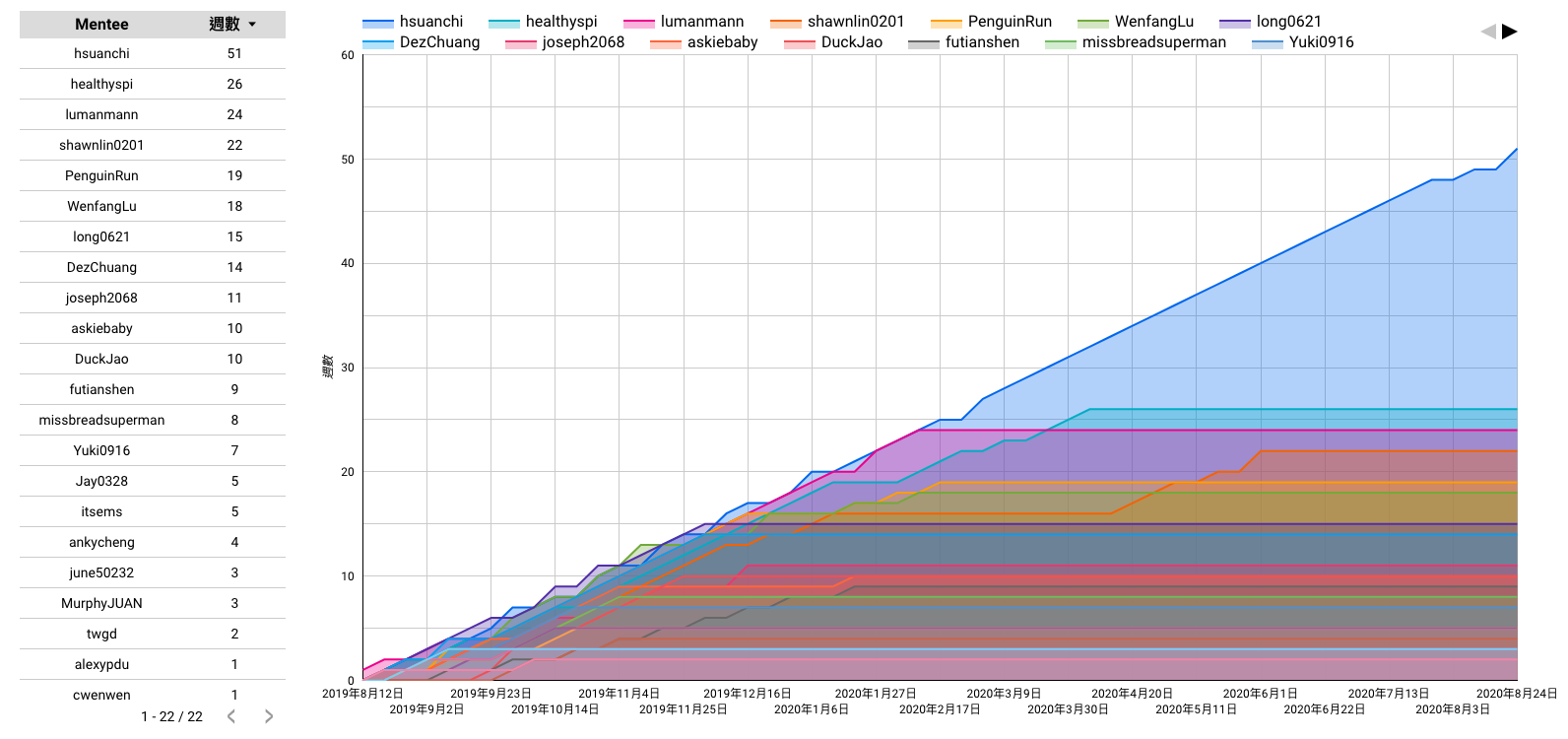Toggle the lumanmann legend entry
Image resolution: width=1568 pixels, height=739 pixels.
(x=684, y=22)
